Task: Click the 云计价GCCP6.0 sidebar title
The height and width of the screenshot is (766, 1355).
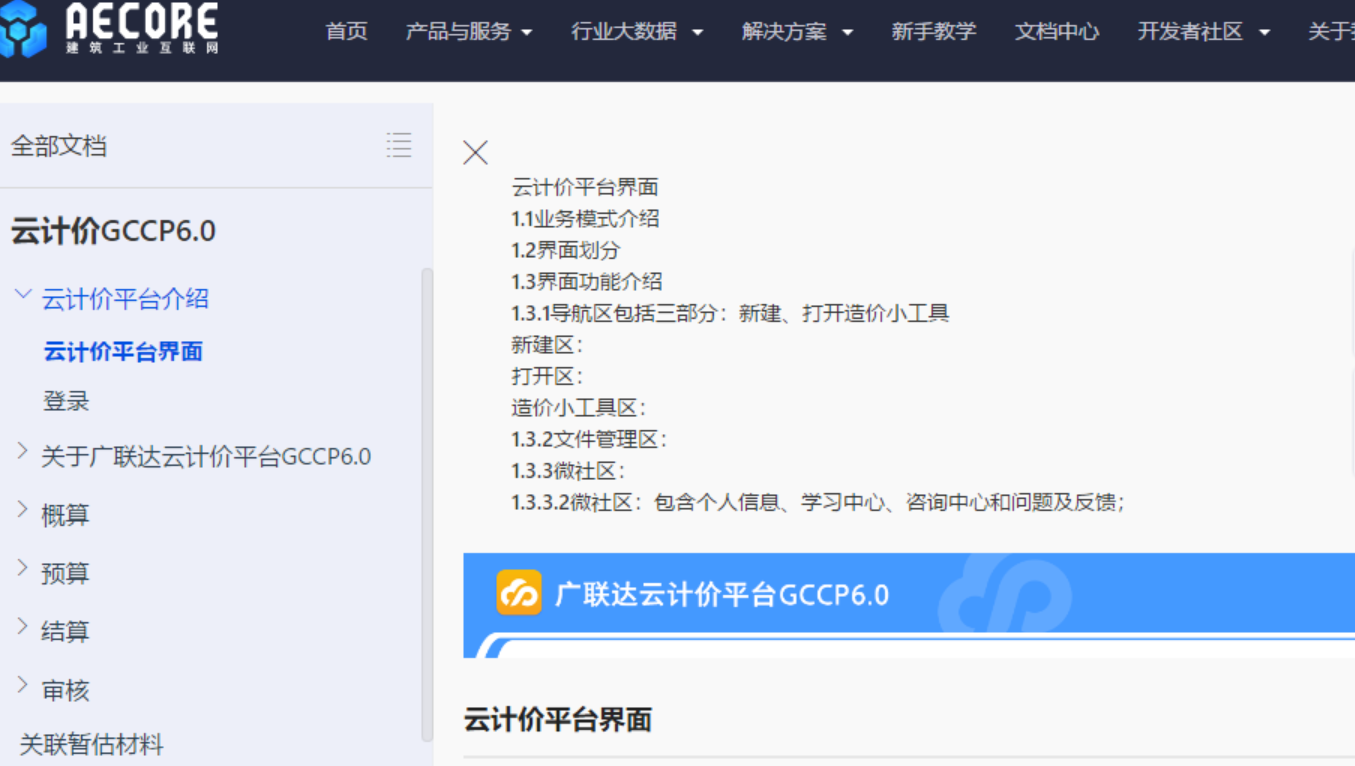Action: [x=113, y=231]
